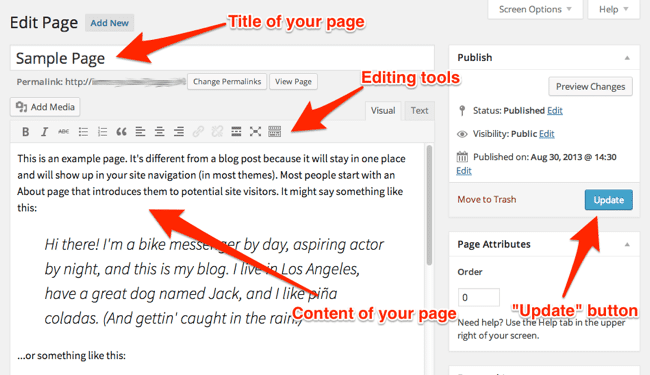Image resolution: width=650 pixels, height=375 pixels.
Task: Click the Visibility eye icon
Action: click(462, 134)
